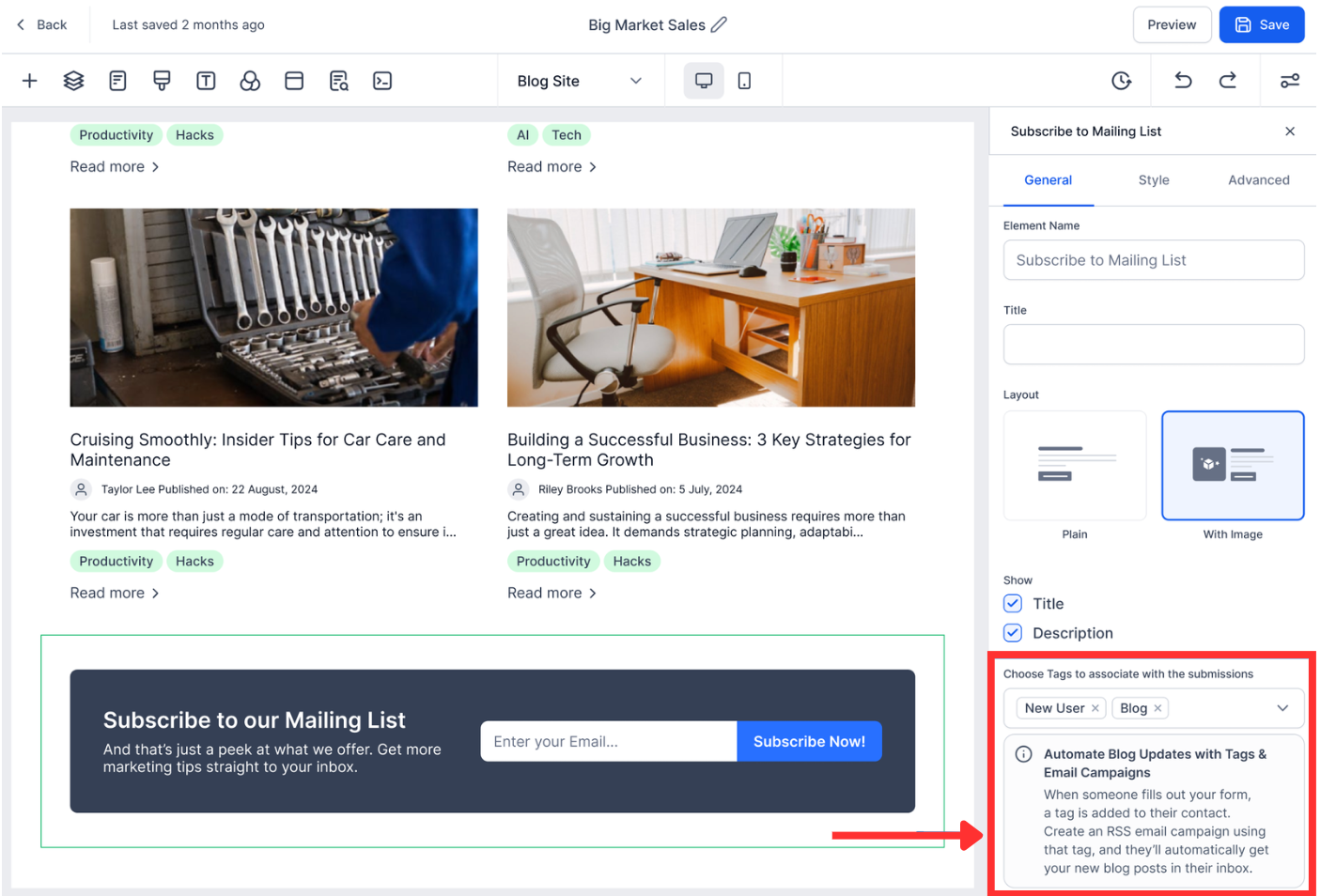Open the layers panel icon
The image size is (1336, 896).
pyautogui.click(x=74, y=81)
